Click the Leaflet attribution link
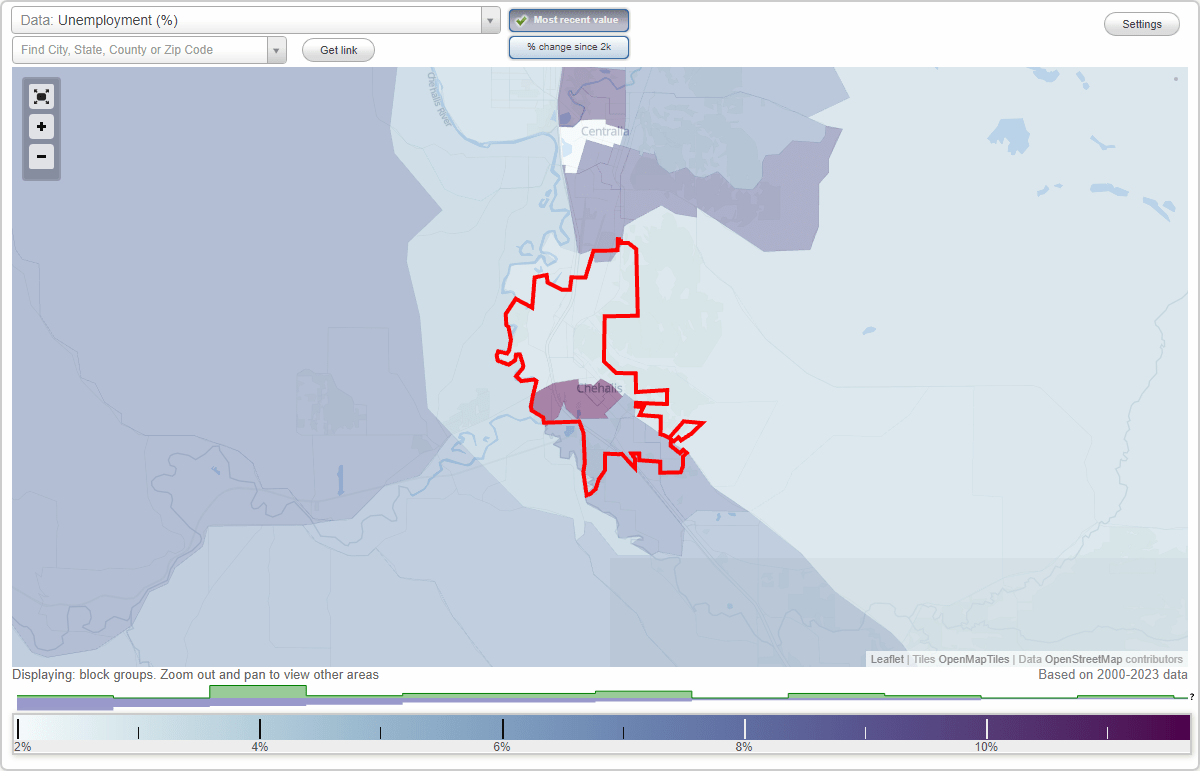 (886, 659)
